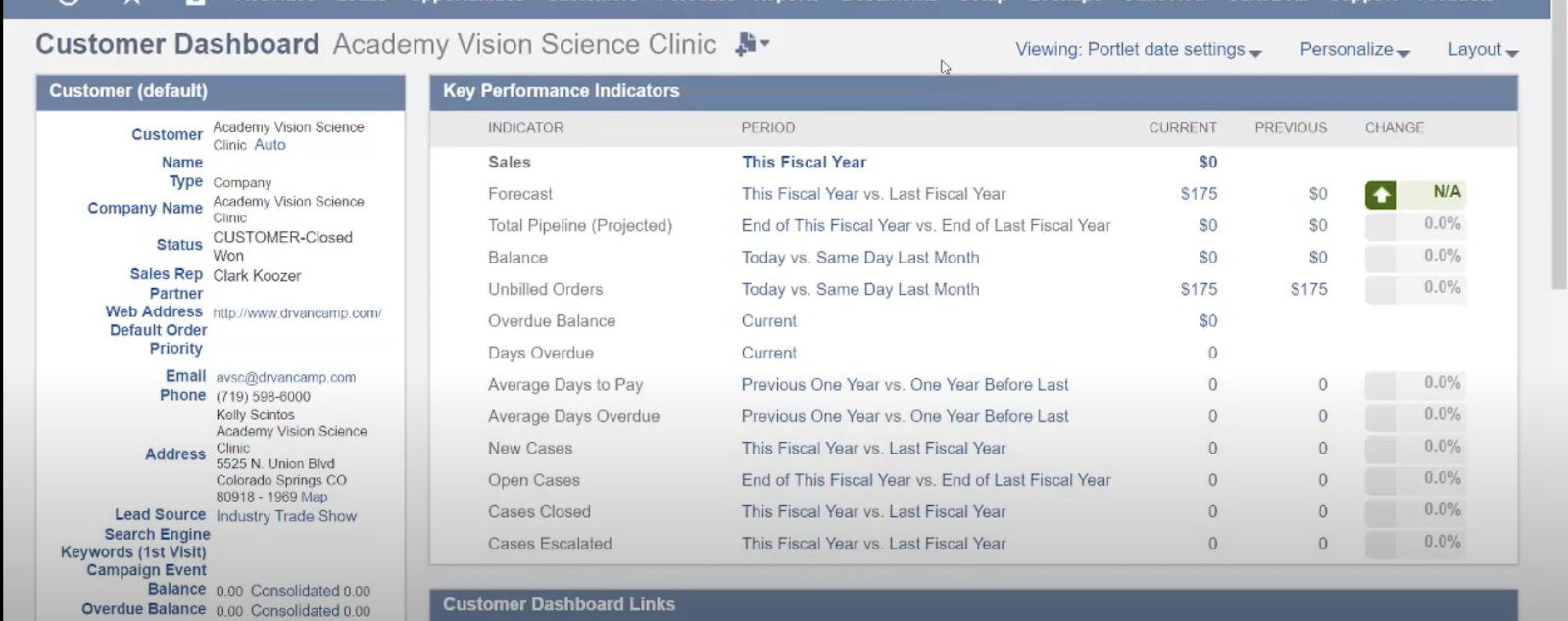Open the Map link in address

coord(316,498)
